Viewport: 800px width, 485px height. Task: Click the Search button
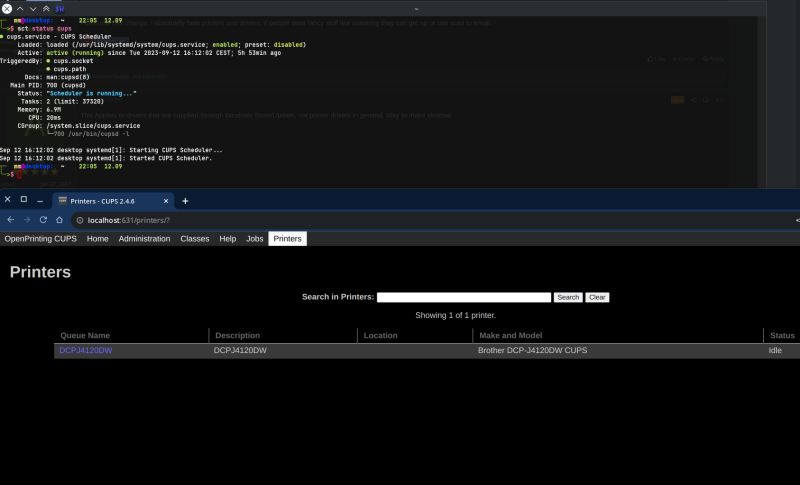[x=568, y=297]
